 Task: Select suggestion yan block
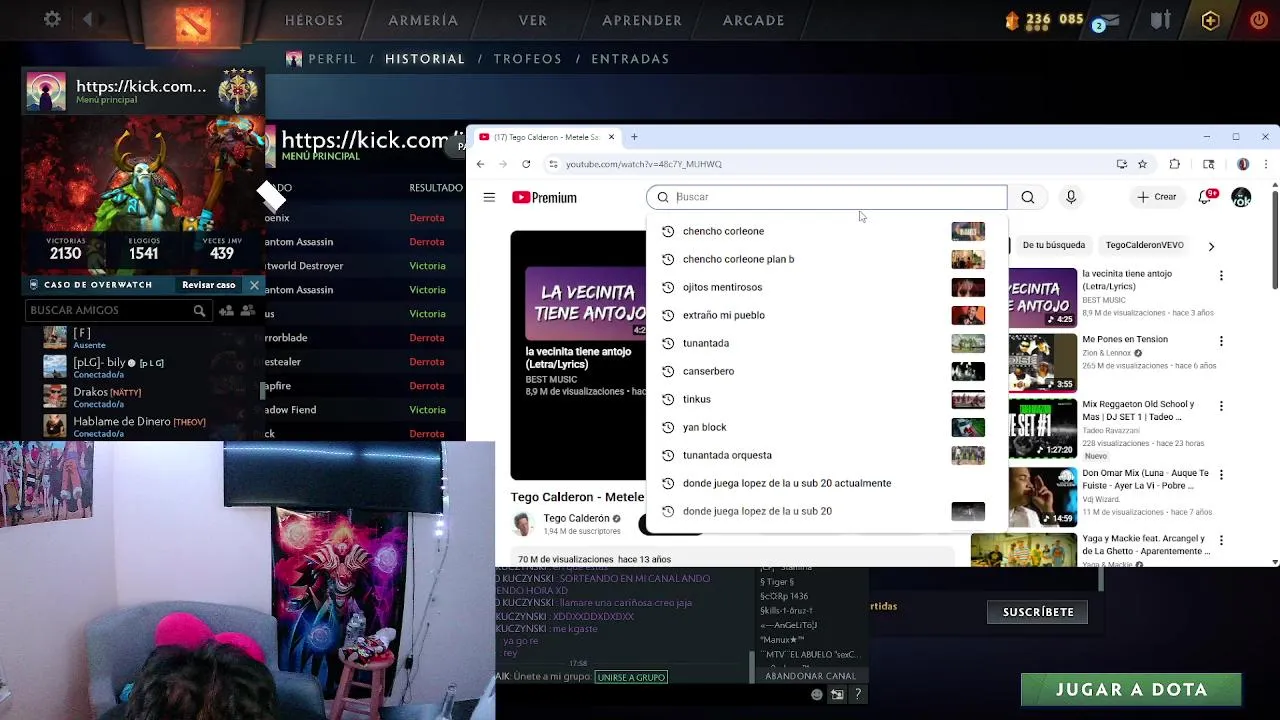(x=827, y=427)
